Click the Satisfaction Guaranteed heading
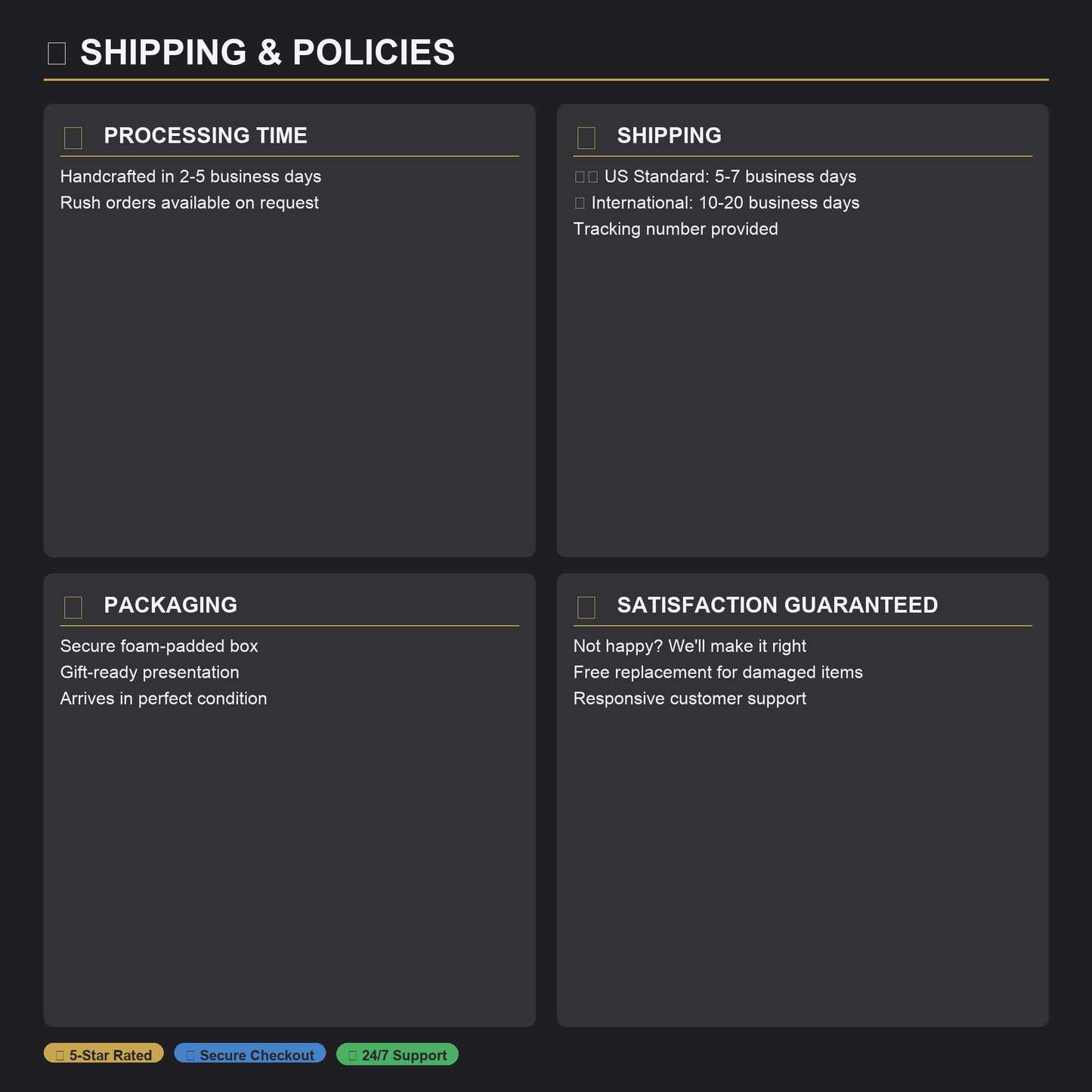 click(777, 605)
